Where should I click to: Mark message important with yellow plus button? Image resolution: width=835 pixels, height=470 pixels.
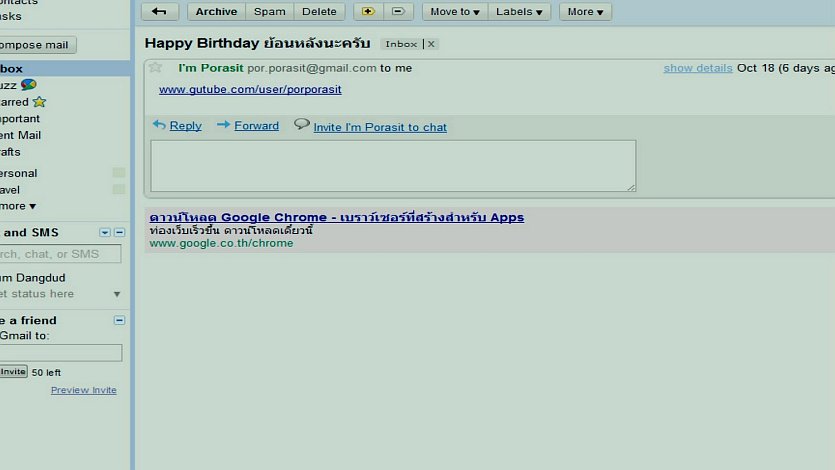tap(367, 12)
